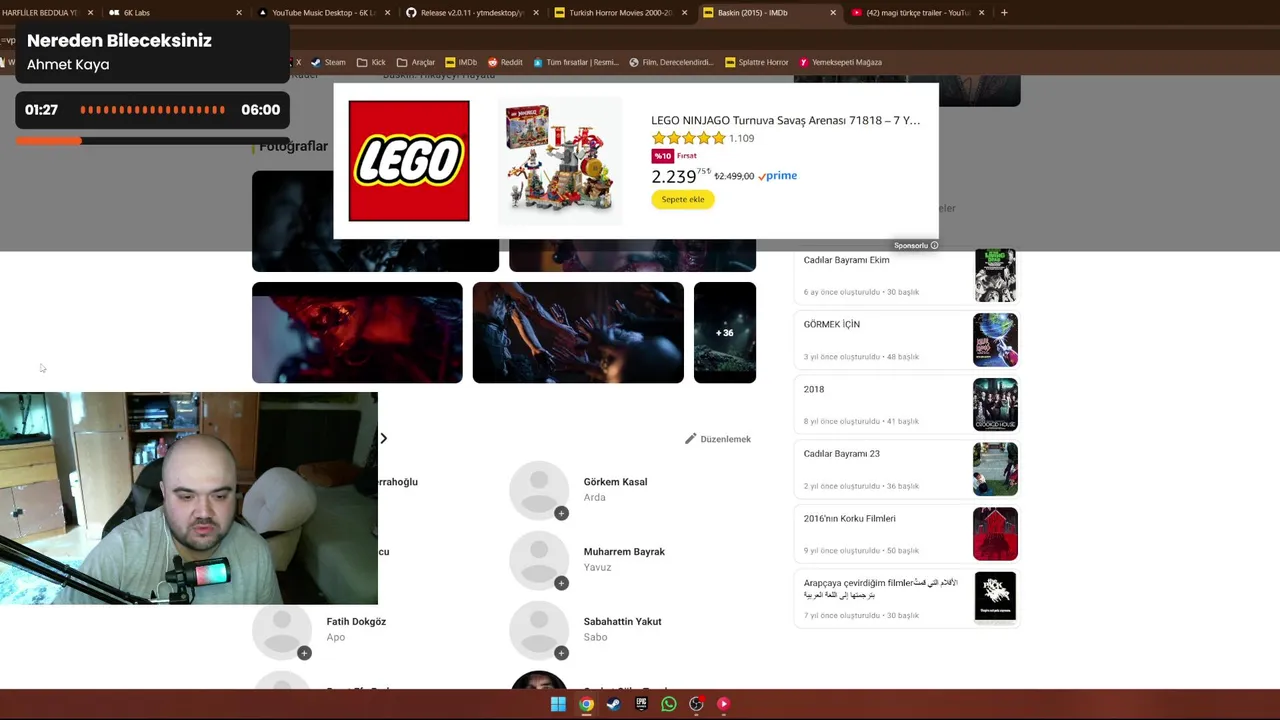Open the pink music player taskbar icon

point(723,704)
